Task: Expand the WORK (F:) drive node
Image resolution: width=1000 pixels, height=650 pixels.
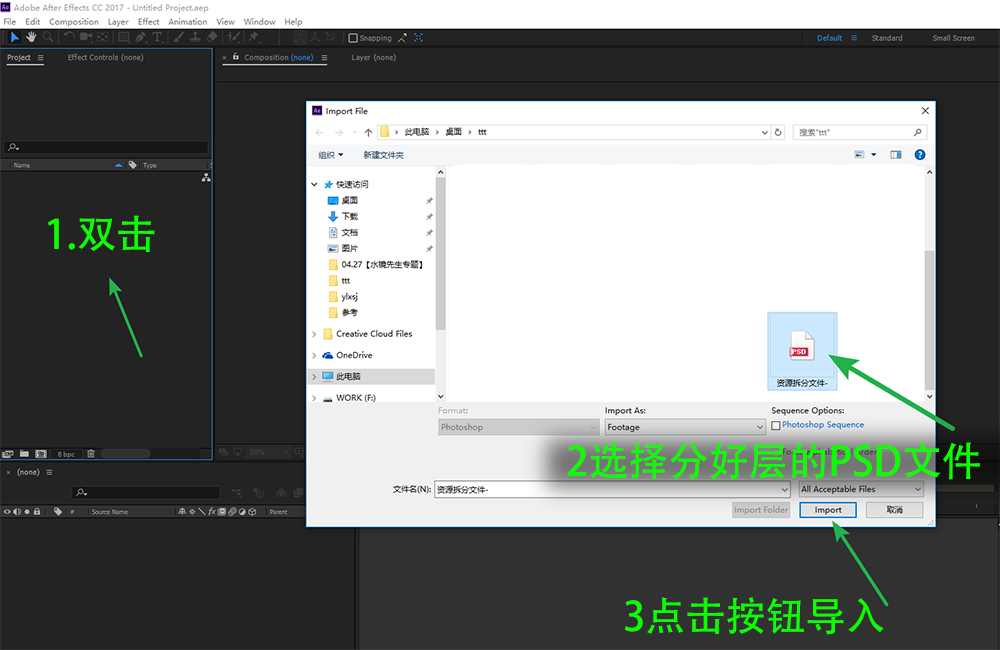Action: [x=314, y=397]
